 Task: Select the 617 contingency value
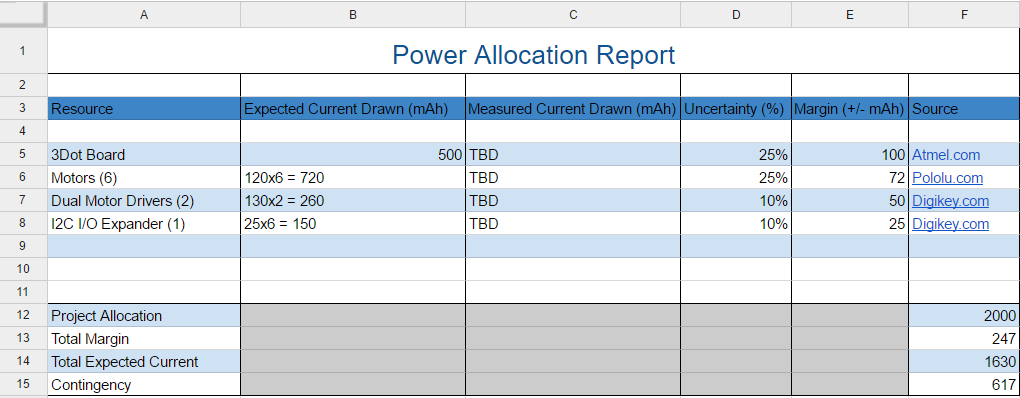click(x=964, y=384)
